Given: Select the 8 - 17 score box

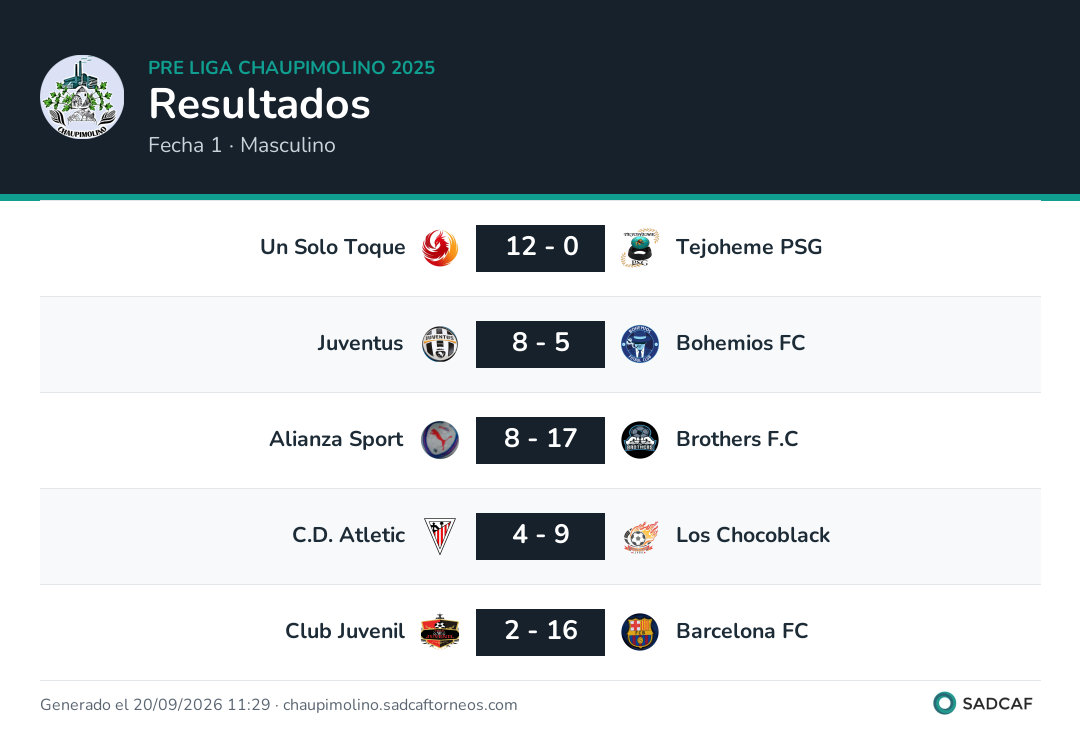Looking at the screenshot, I should click(x=541, y=440).
